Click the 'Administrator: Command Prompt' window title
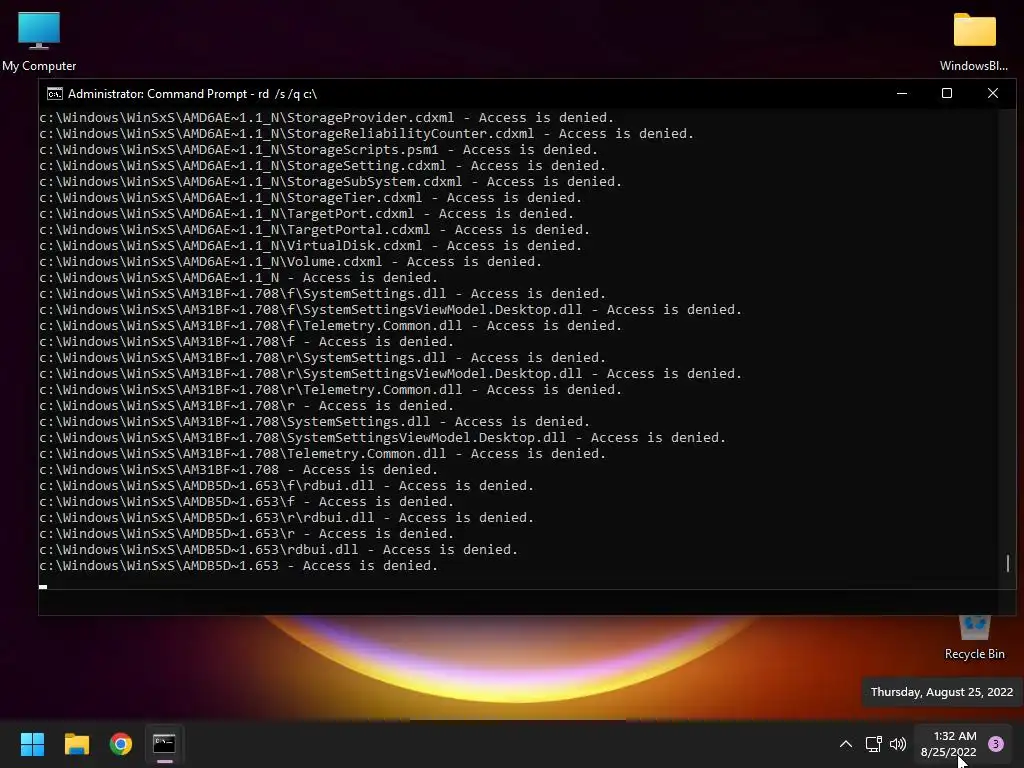The width and height of the screenshot is (1024, 768). tap(193, 94)
